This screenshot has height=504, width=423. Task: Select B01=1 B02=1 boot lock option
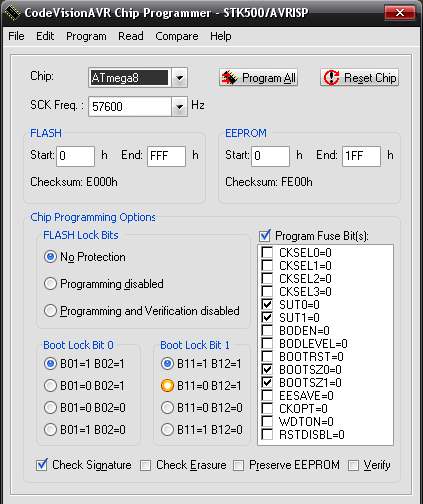tap(50, 364)
